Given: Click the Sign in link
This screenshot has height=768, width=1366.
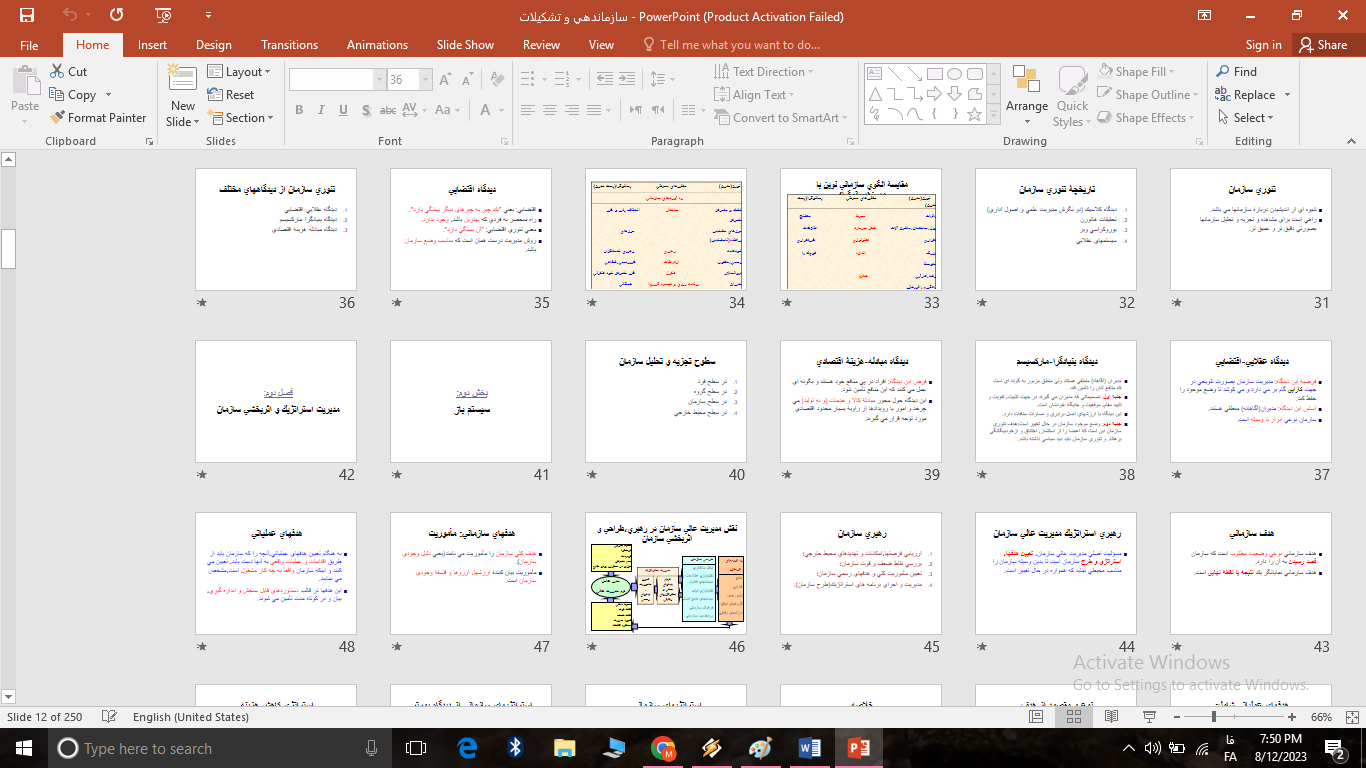Looking at the screenshot, I should tap(1263, 45).
